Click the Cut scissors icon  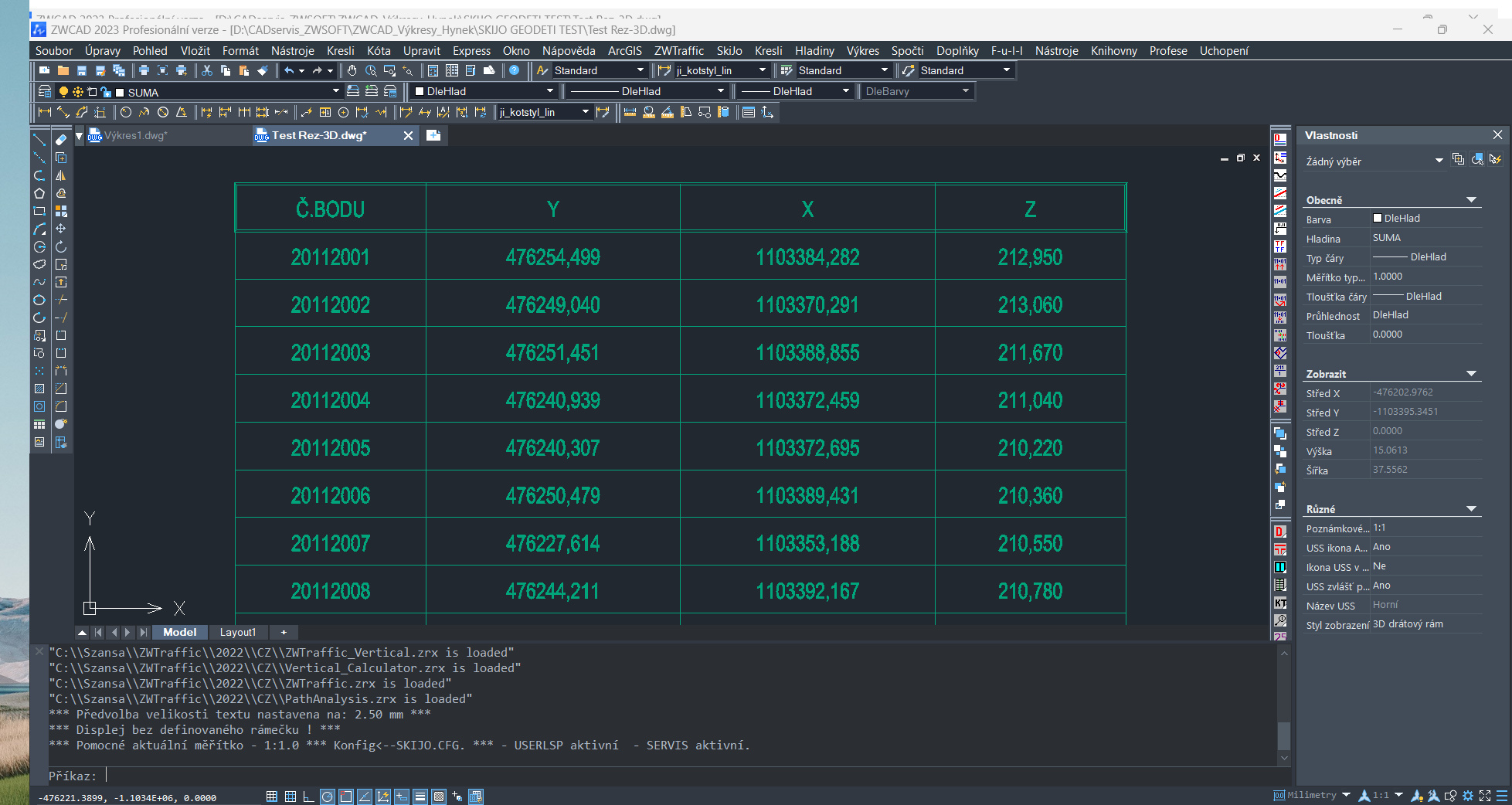[x=207, y=70]
